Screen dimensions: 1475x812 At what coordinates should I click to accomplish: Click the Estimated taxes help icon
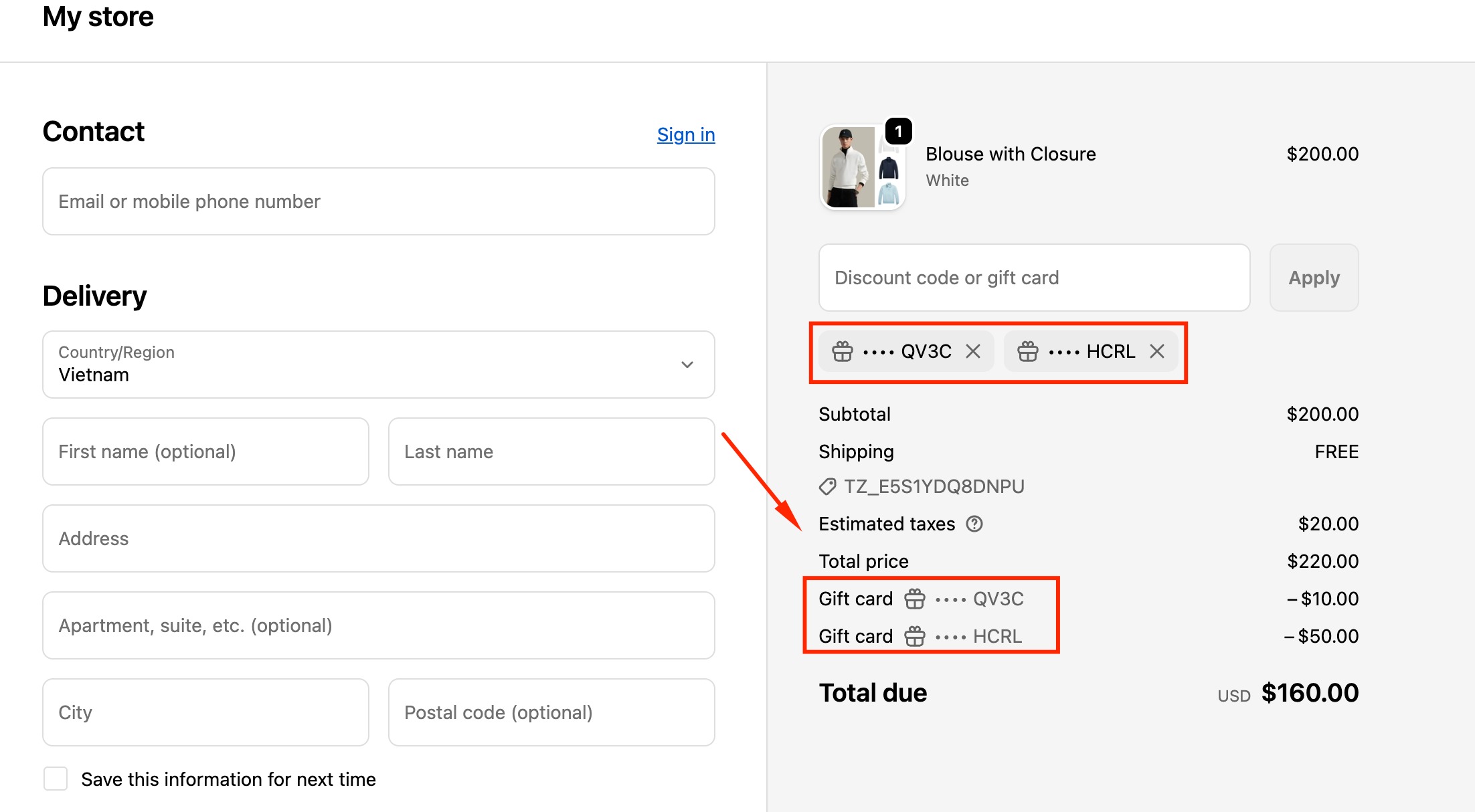tap(974, 524)
